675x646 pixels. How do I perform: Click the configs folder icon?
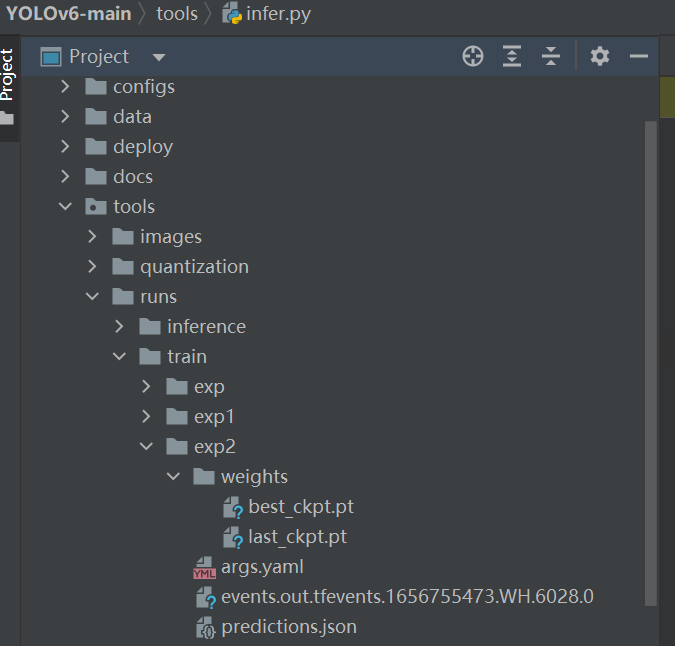point(96,87)
